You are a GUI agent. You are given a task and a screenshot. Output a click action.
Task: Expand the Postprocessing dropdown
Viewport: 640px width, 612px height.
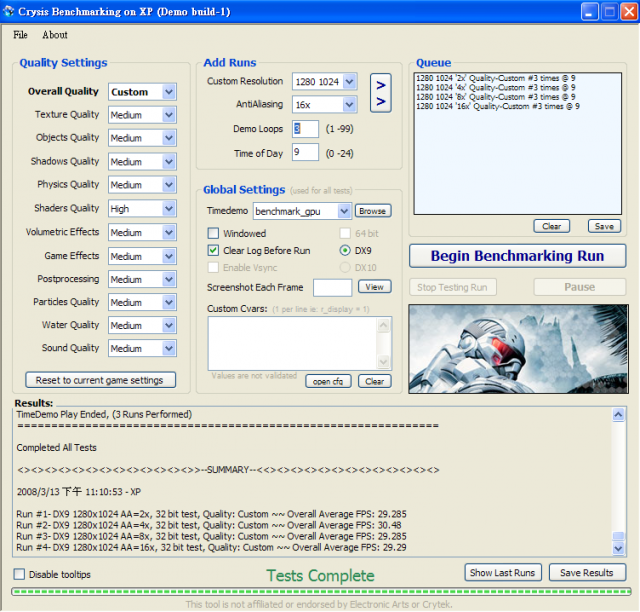click(x=169, y=279)
